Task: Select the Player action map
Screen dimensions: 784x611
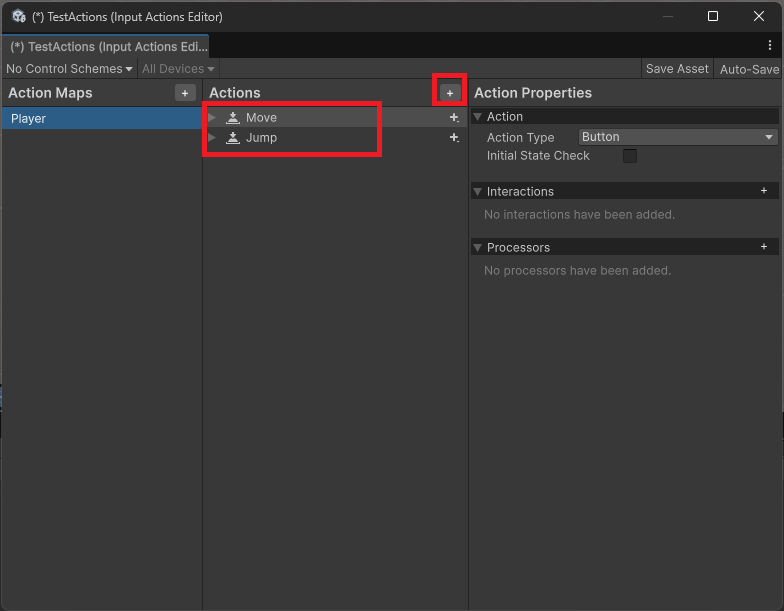Action: coord(101,119)
